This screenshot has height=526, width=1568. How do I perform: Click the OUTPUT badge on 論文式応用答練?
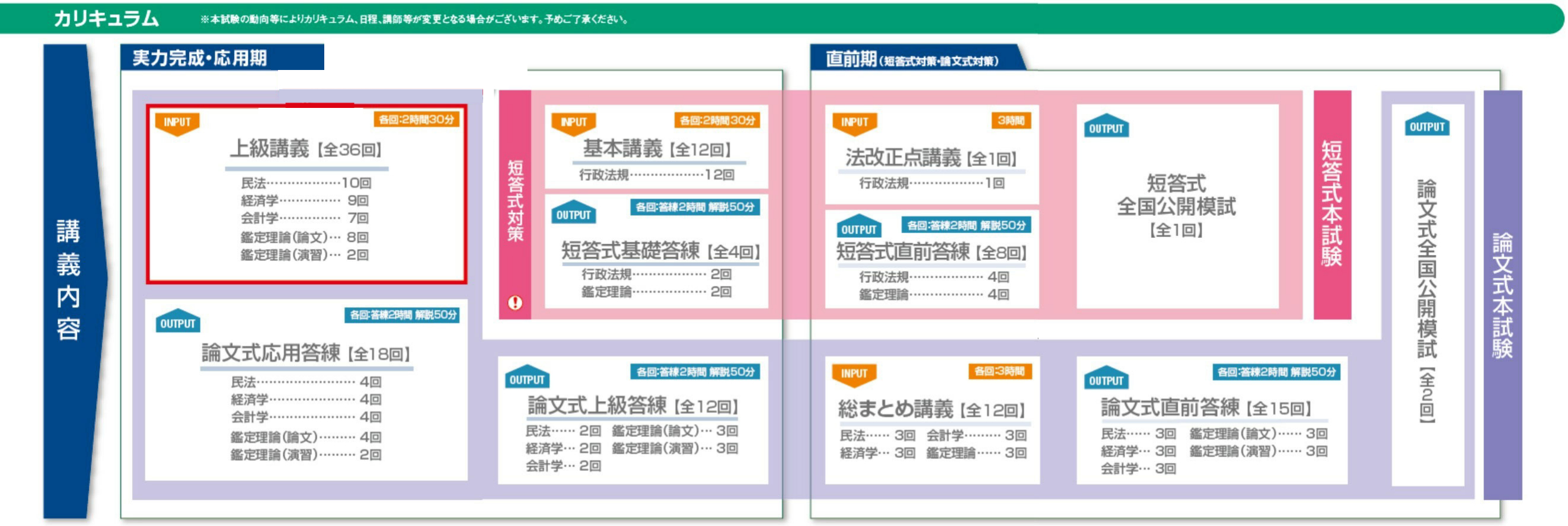tap(178, 323)
